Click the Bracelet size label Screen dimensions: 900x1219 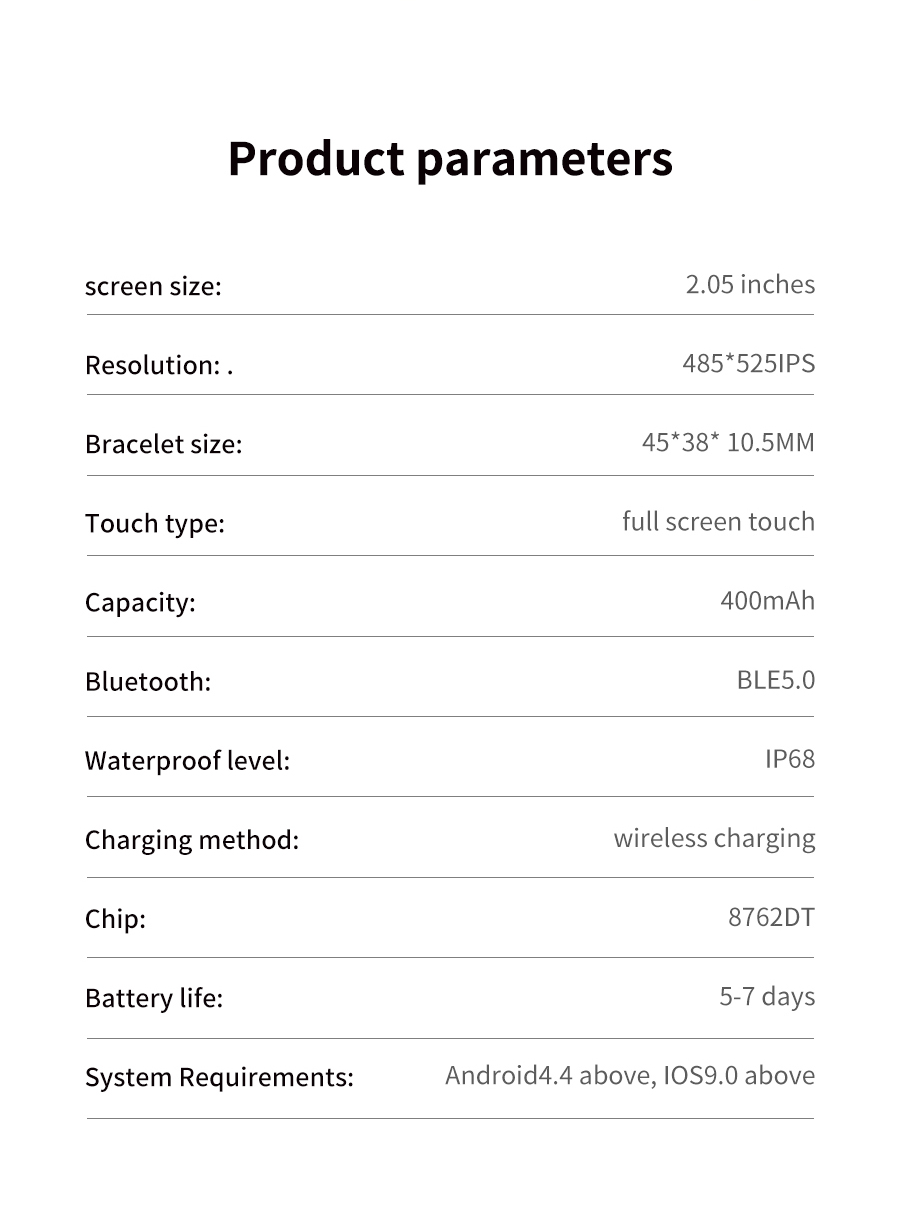click(163, 445)
